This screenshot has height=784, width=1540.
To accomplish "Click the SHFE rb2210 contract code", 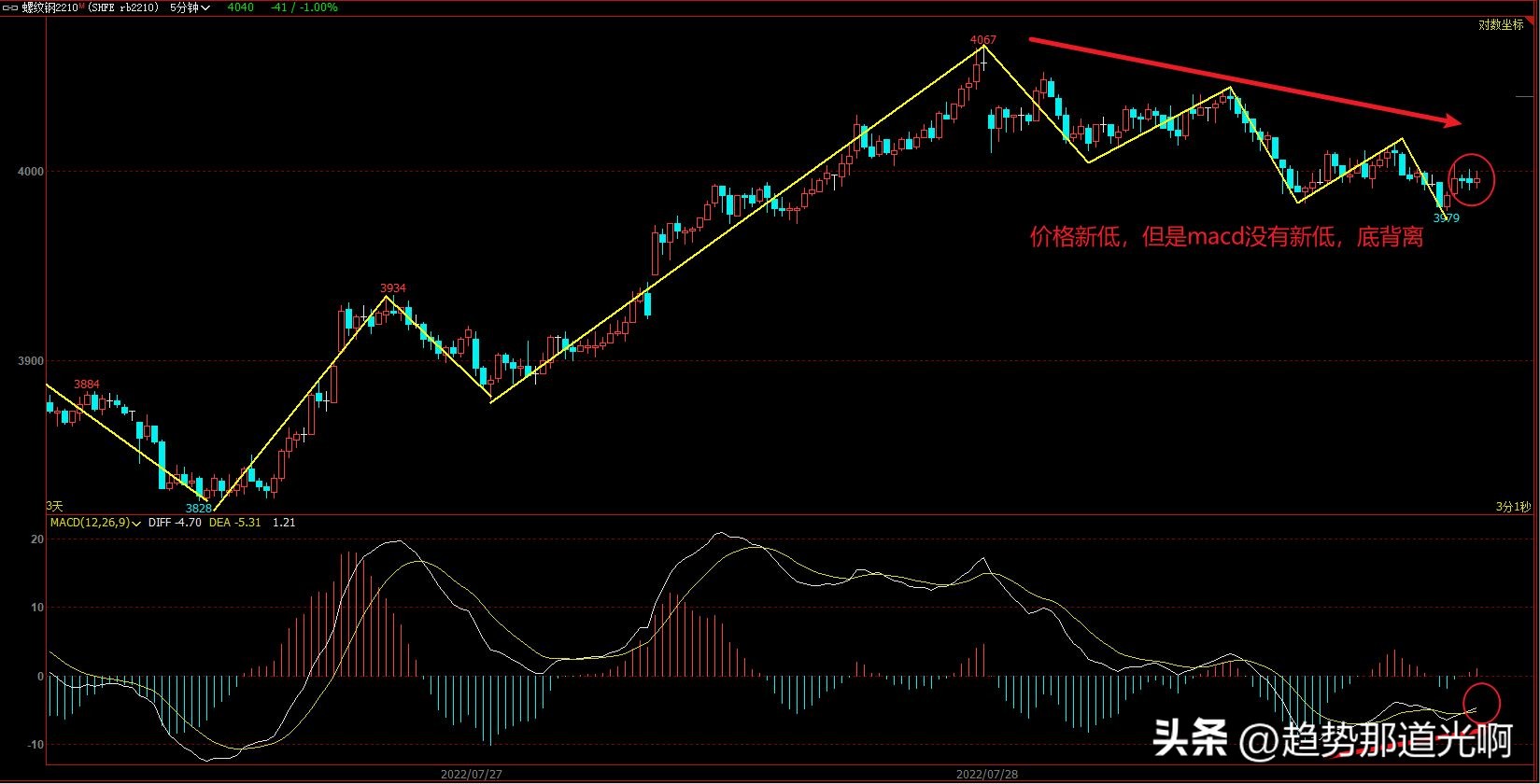I will click(126, 7).
